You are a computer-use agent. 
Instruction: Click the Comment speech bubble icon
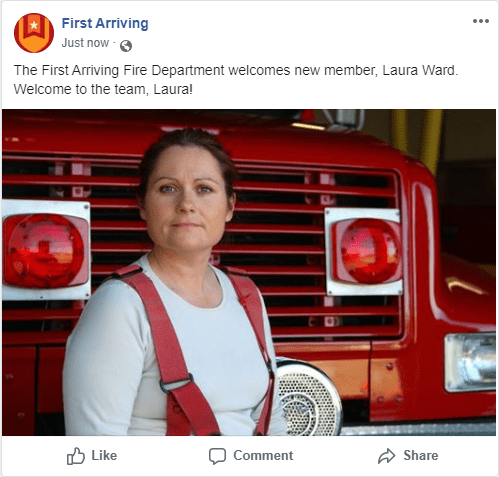tap(217, 456)
